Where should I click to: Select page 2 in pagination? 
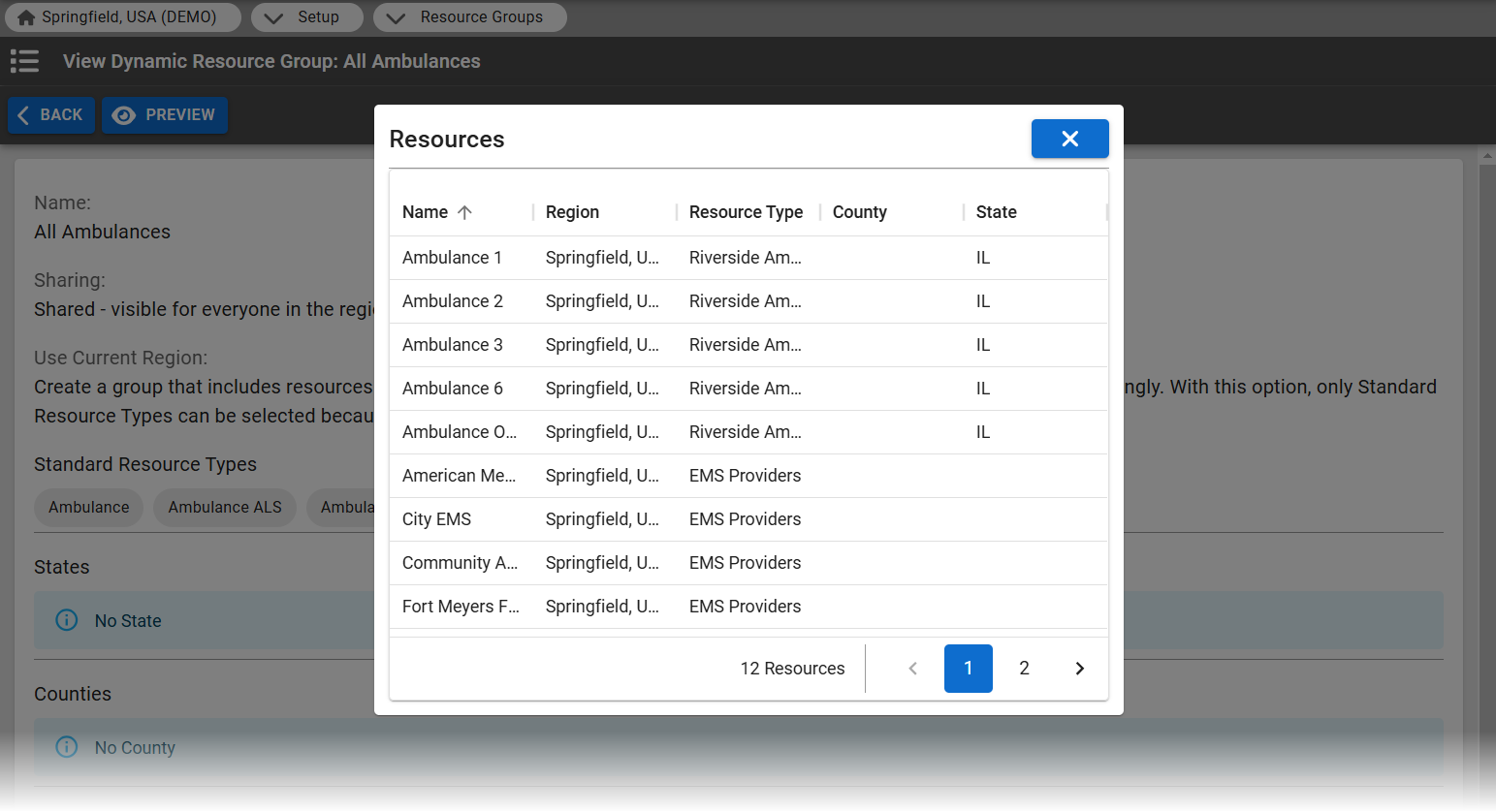(x=1024, y=669)
